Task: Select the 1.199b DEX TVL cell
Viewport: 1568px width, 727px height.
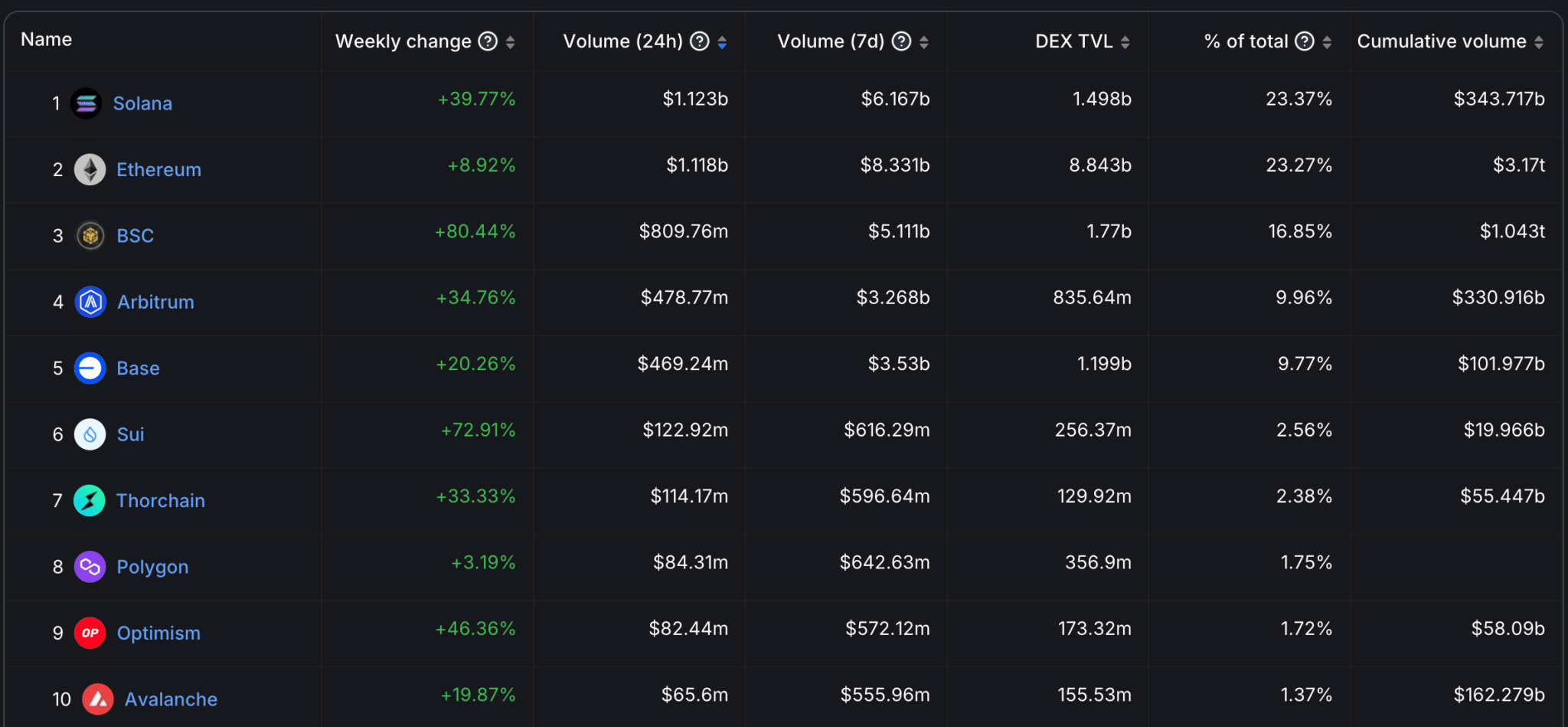Action: (1104, 364)
